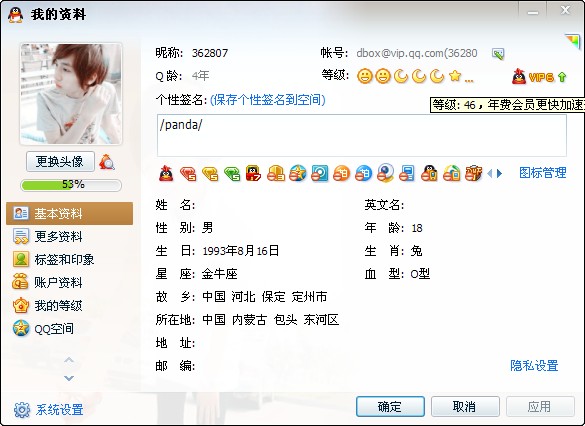This screenshot has width=585, height=426.
Task: Click the zodiac sign 金牛座
Action: pos(220,274)
